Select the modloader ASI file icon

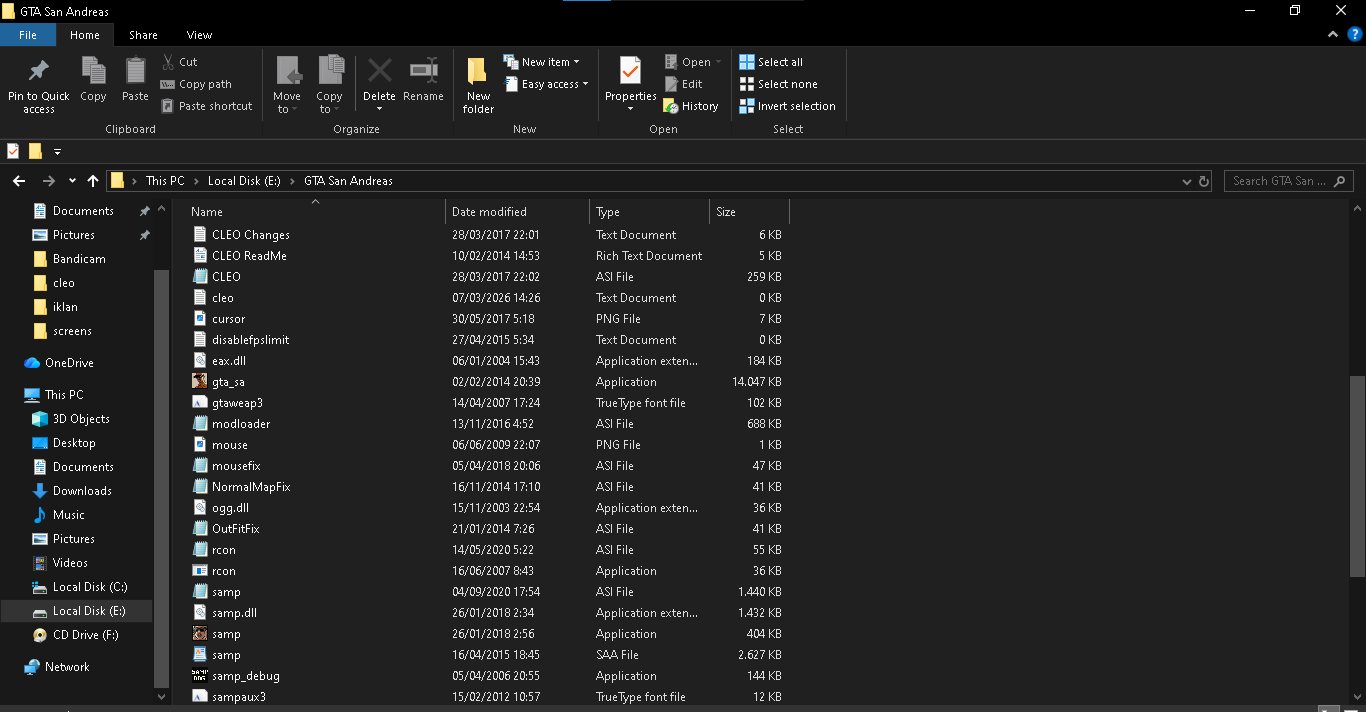pos(200,424)
